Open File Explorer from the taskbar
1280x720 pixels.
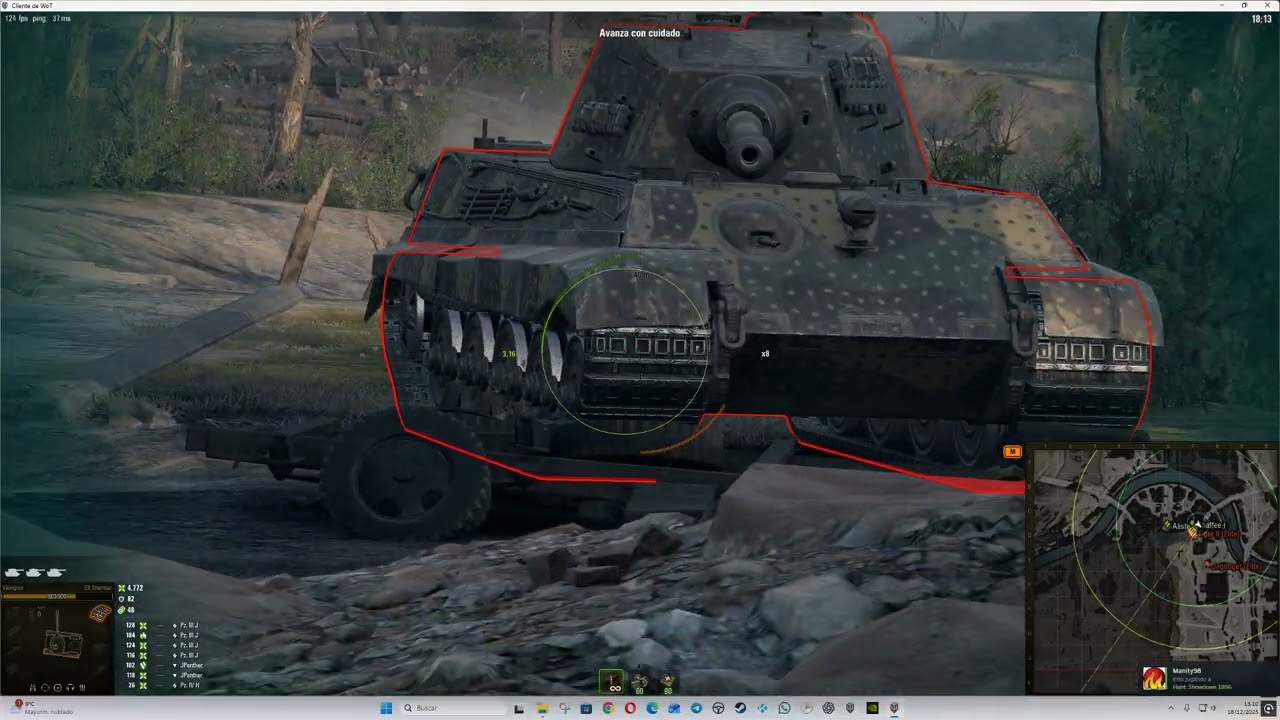[542, 708]
